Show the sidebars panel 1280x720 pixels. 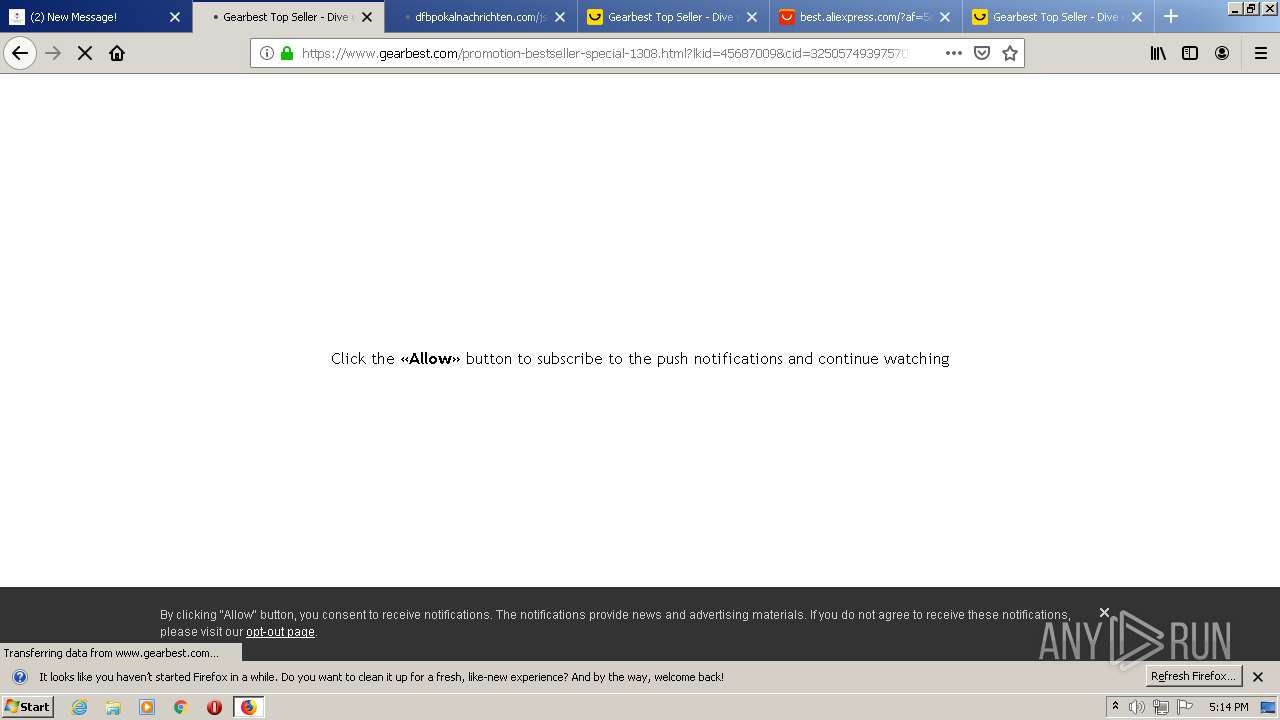(1190, 53)
